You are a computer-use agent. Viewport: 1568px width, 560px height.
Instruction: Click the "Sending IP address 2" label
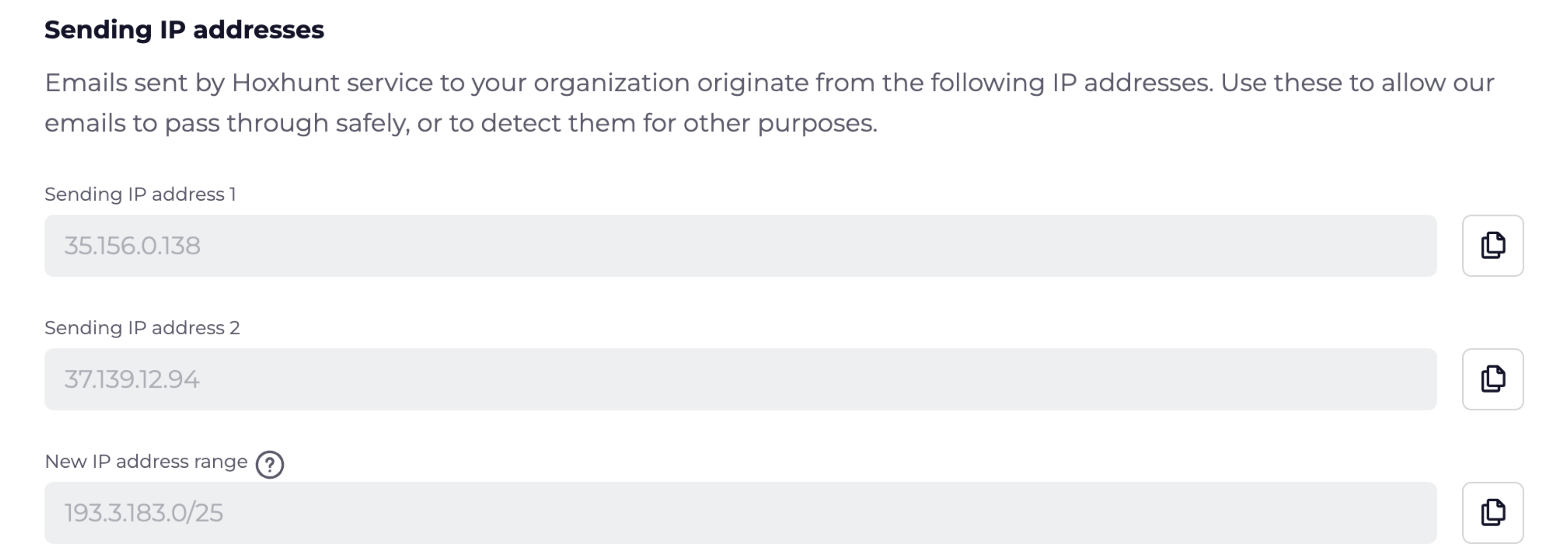(x=142, y=328)
